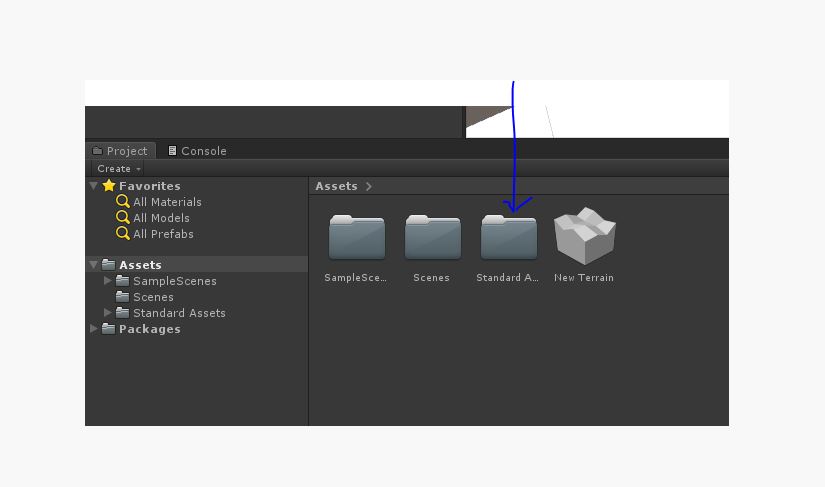Select All Models in Favorites

click(161, 218)
